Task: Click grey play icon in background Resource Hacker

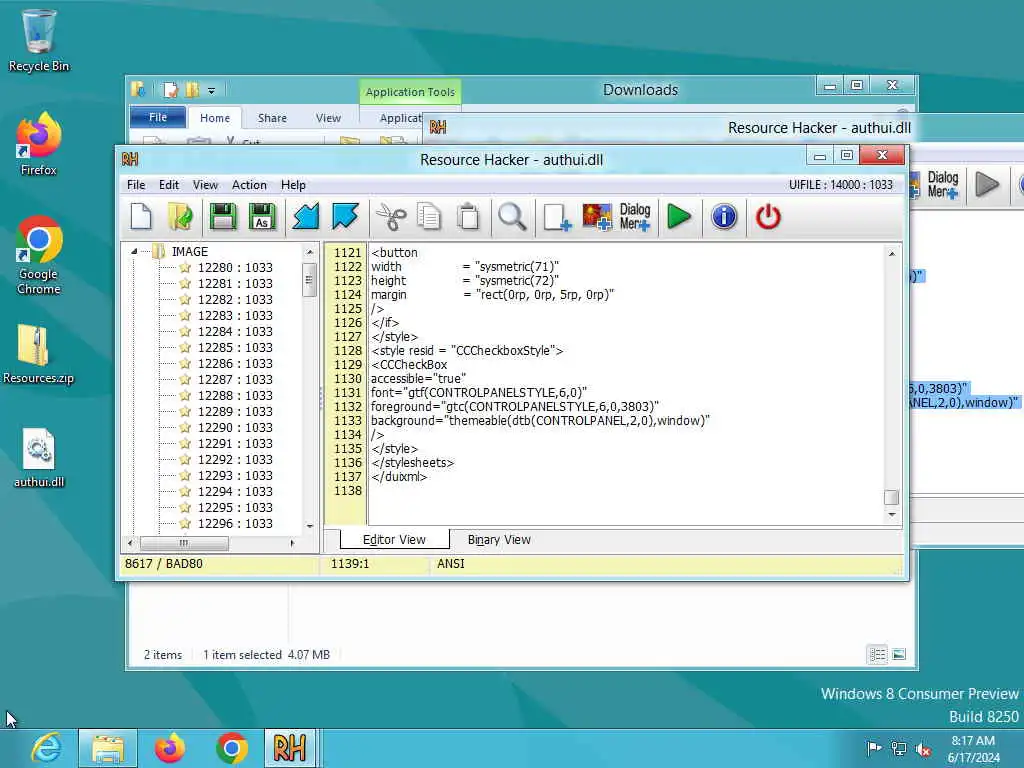Action: [x=987, y=185]
